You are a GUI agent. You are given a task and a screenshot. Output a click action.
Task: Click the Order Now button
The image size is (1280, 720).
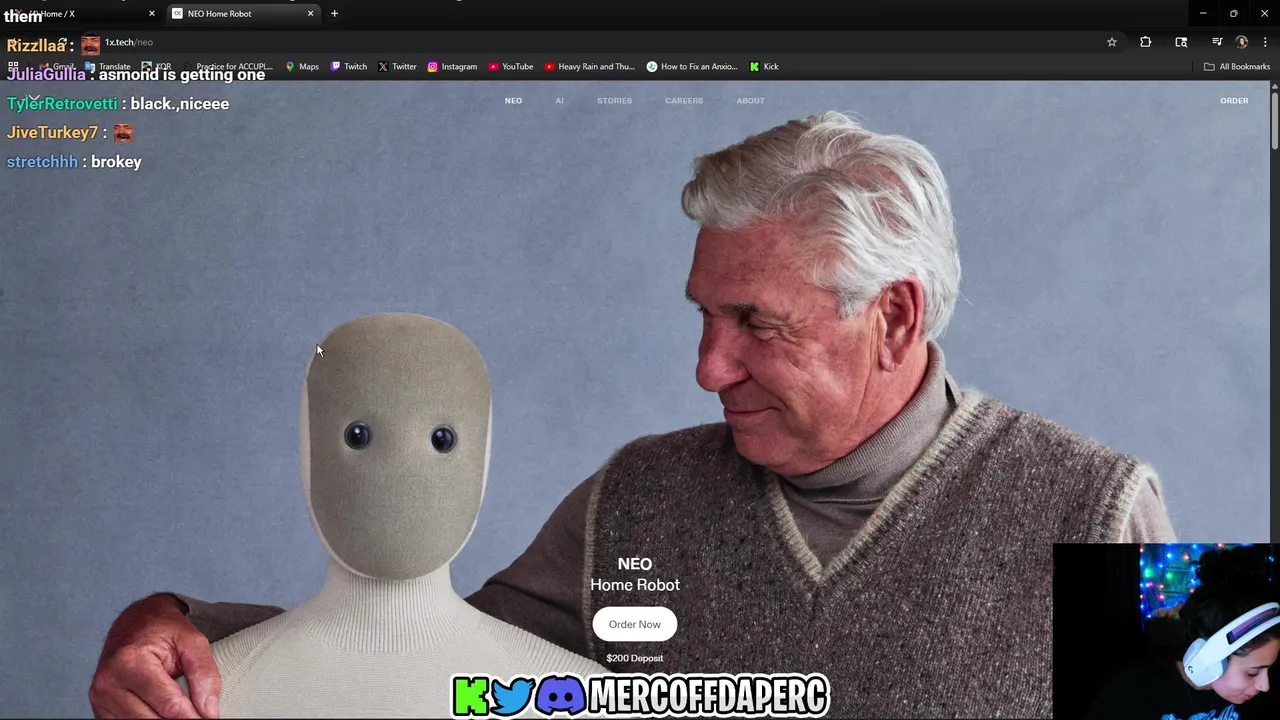coord(635,625)
